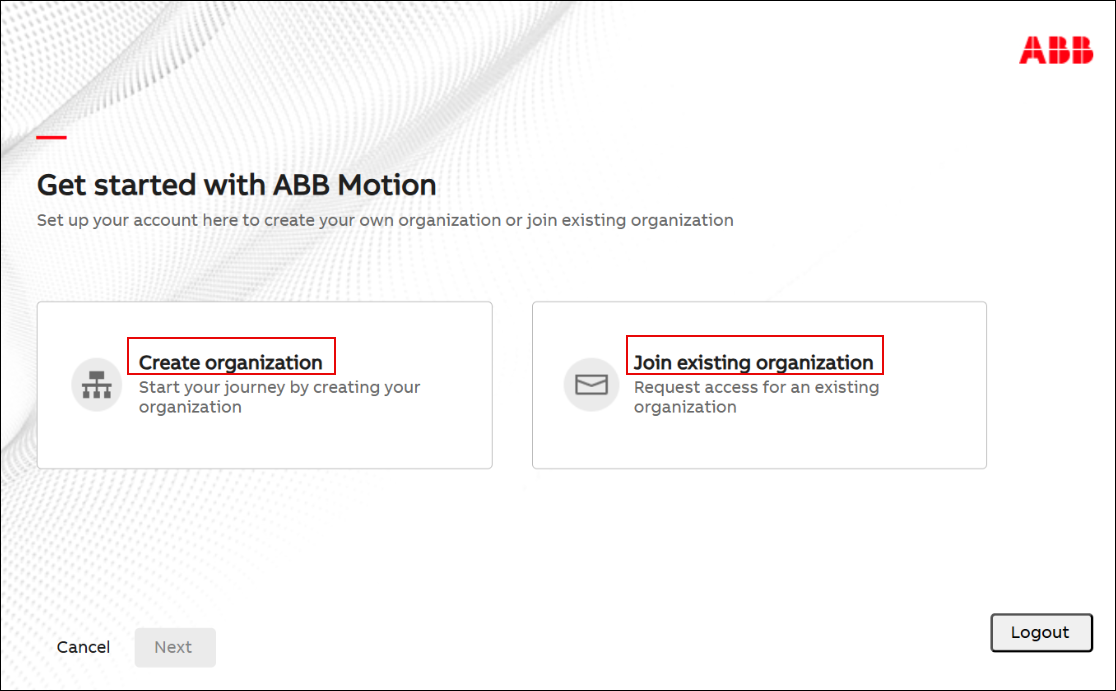Click the blank area below the Create organization card

point(264,530)
